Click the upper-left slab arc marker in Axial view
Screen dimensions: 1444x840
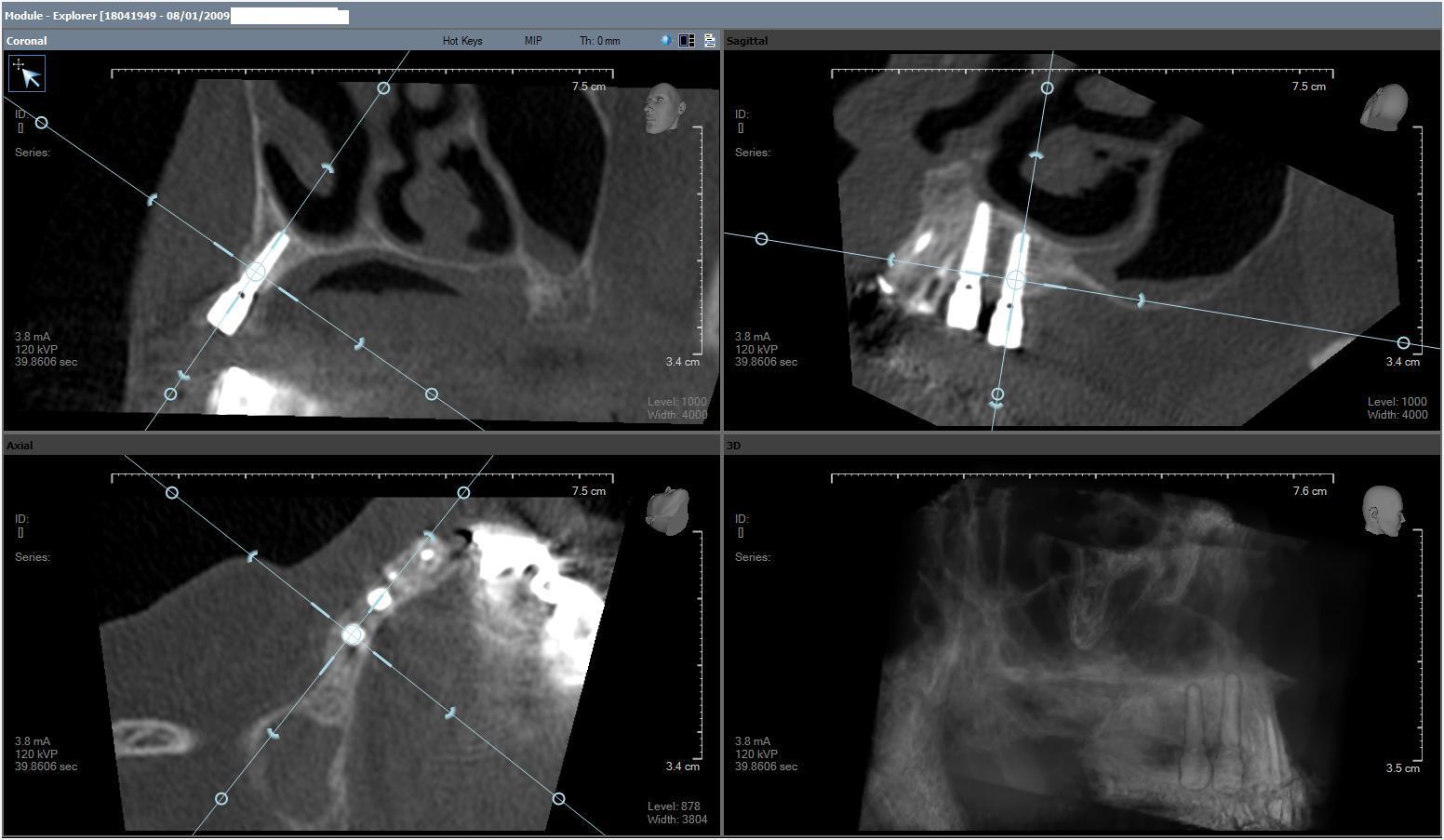[x=251, y=556]
